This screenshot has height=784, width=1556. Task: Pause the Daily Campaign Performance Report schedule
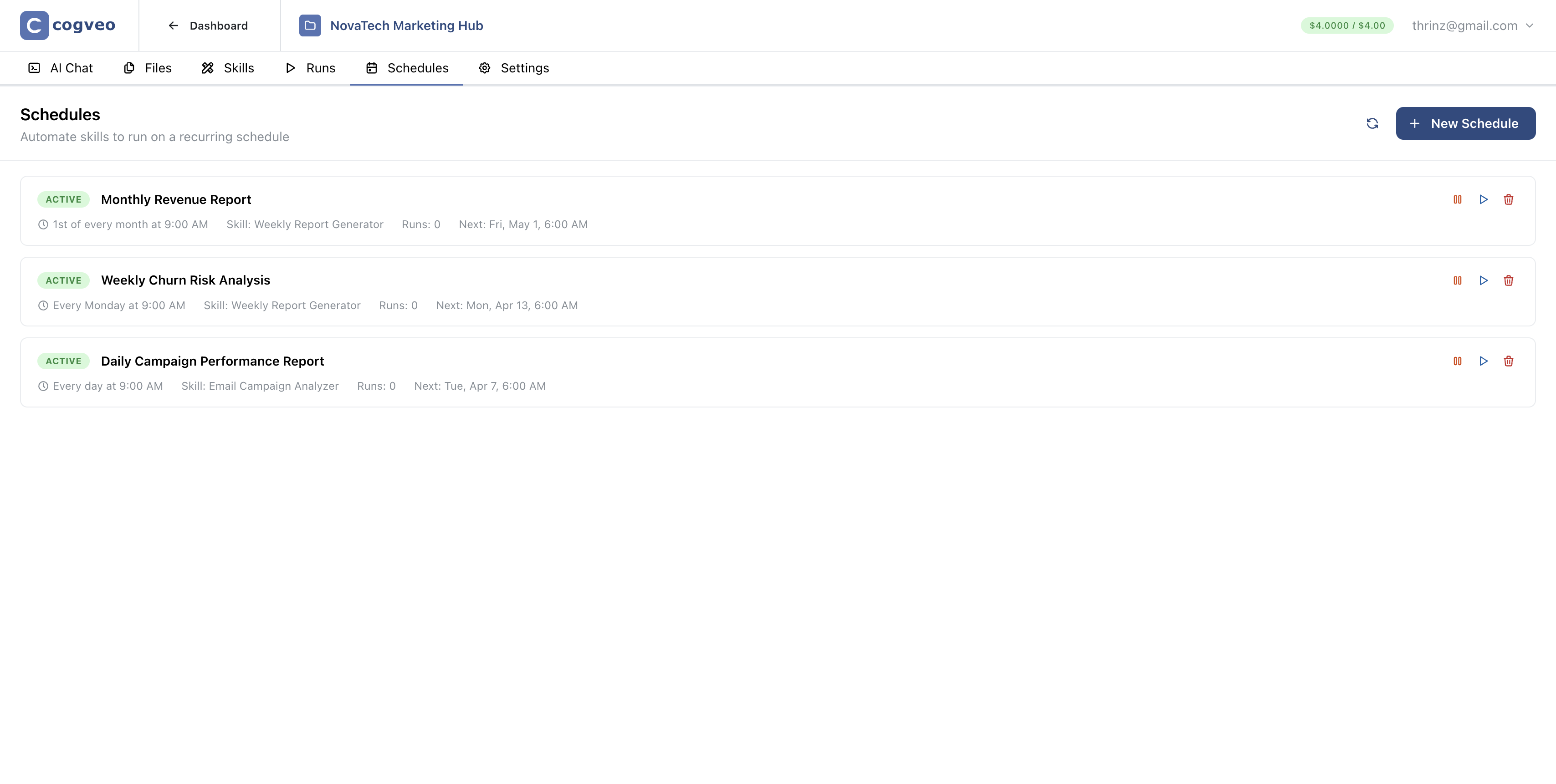1458,361
